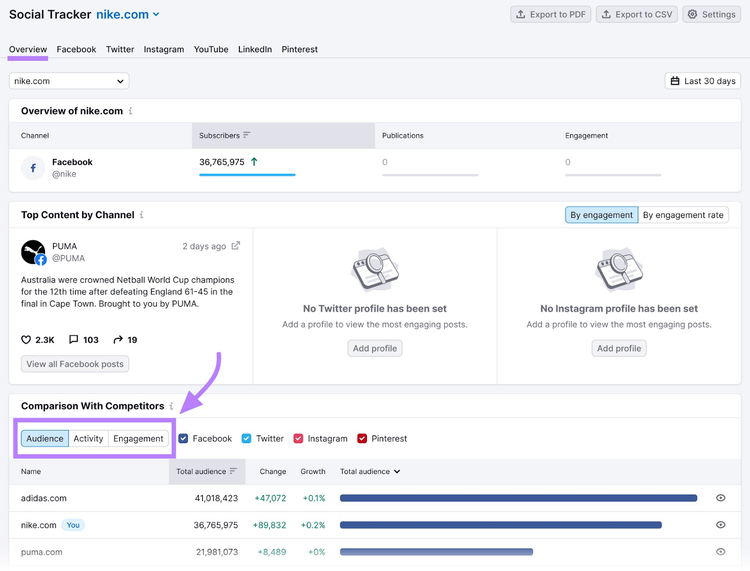750x571 pixels.
Task: Click the Facebook channel logo icon
Action: [x=33, y=168]
